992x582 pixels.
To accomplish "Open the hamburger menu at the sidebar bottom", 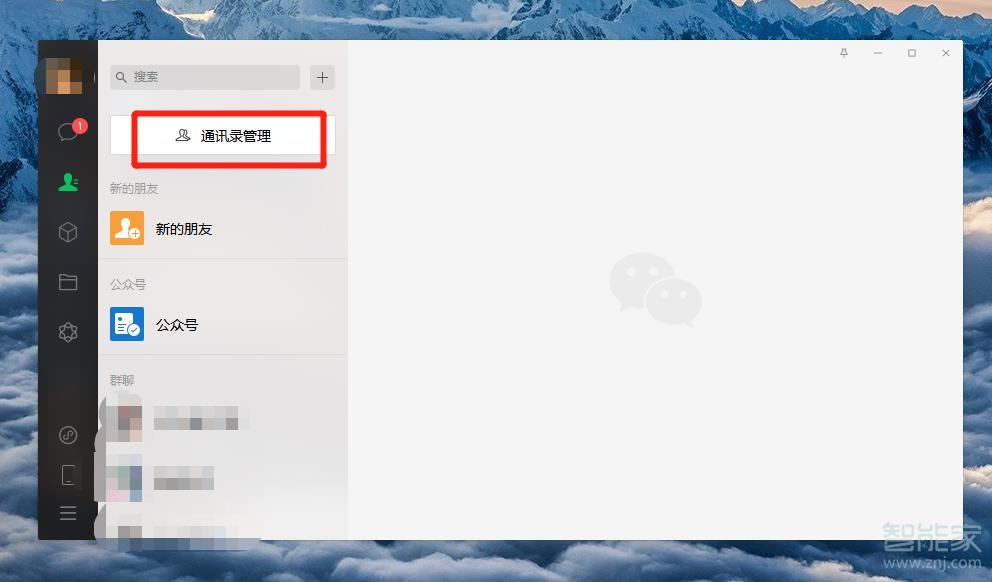I will click(x=68, y=513).
